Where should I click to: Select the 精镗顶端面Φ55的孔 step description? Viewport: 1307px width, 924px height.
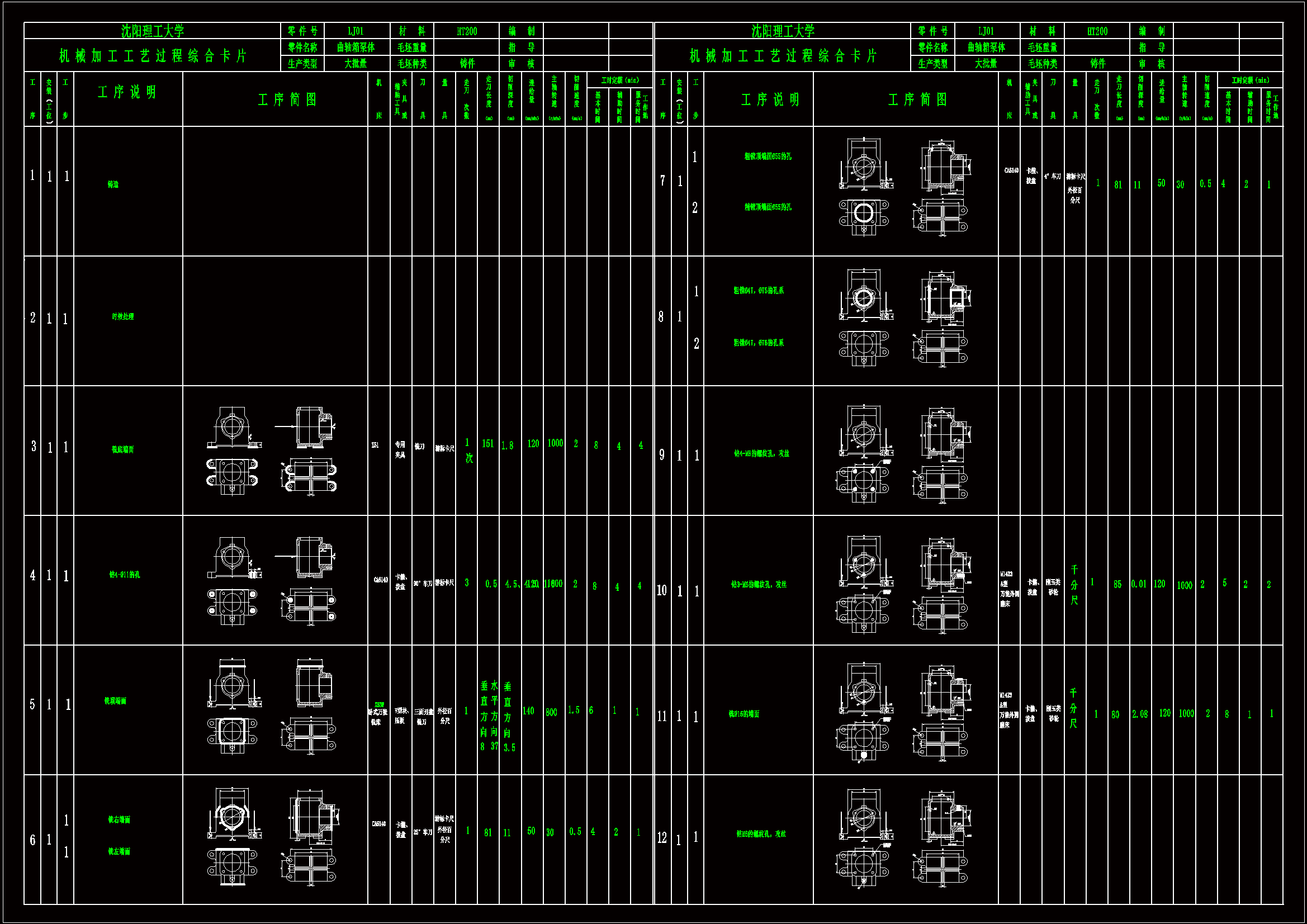pos(768,207)
